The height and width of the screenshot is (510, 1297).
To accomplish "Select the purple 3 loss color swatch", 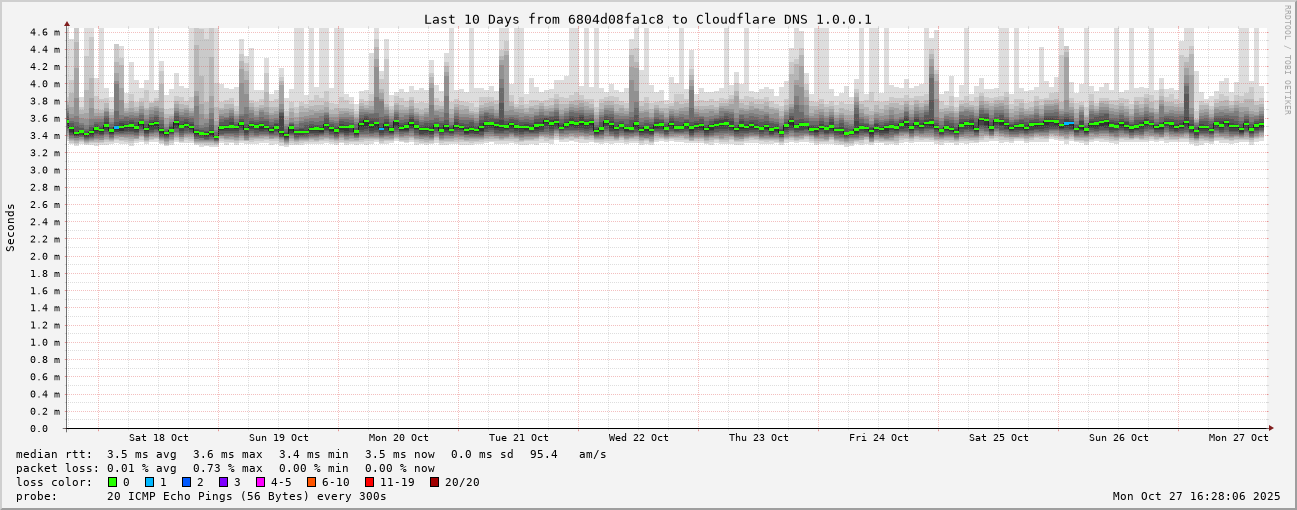I will 223,482.
